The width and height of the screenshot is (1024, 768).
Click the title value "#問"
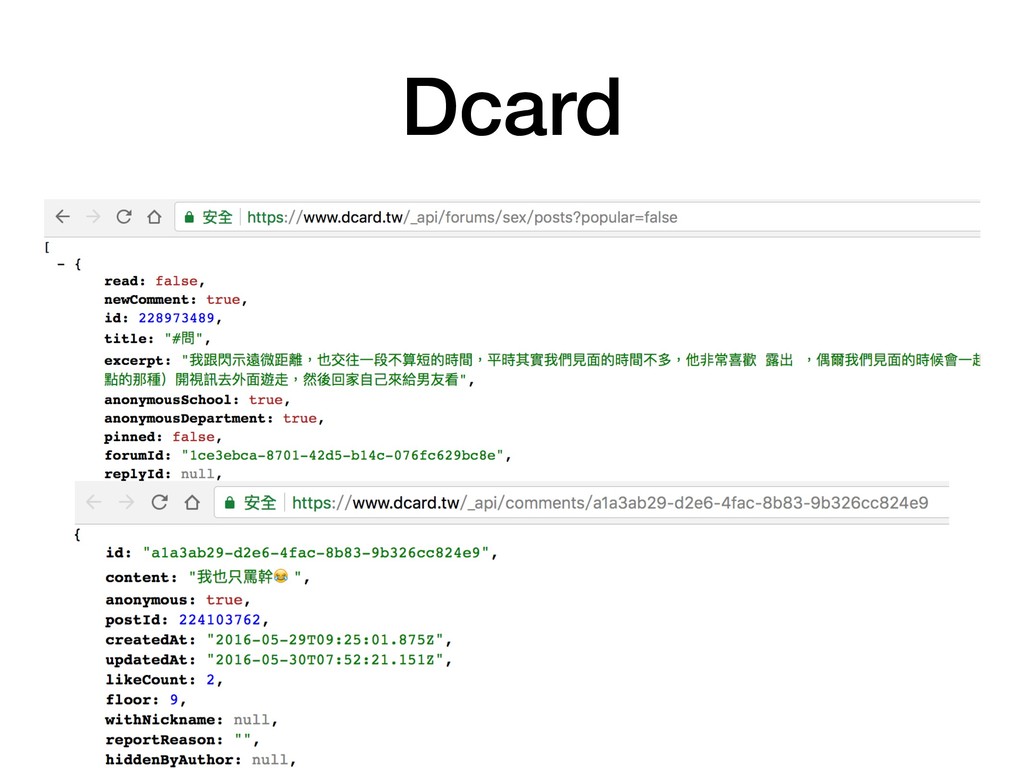(x=184, y=338)
